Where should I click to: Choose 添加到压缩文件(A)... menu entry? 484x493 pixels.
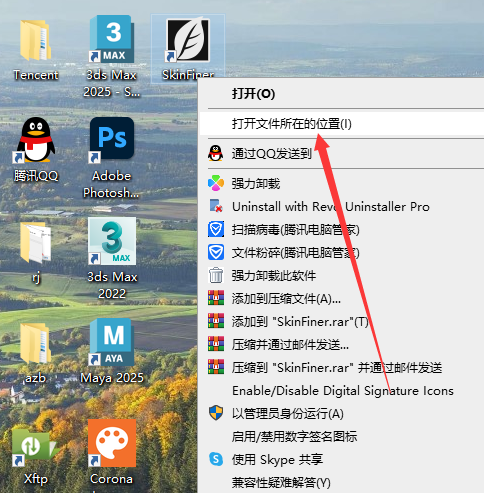click(x=342, y=299)
